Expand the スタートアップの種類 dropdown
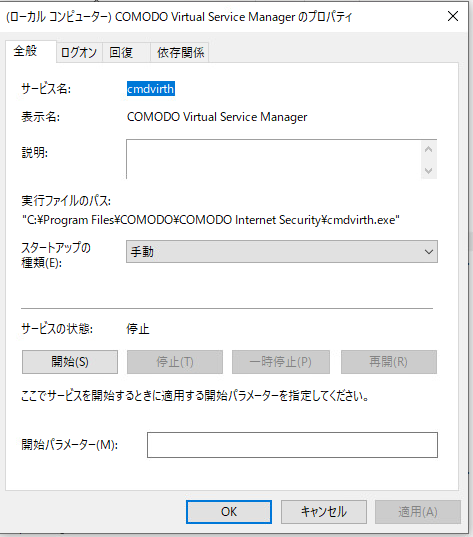 tap(282, 252)
